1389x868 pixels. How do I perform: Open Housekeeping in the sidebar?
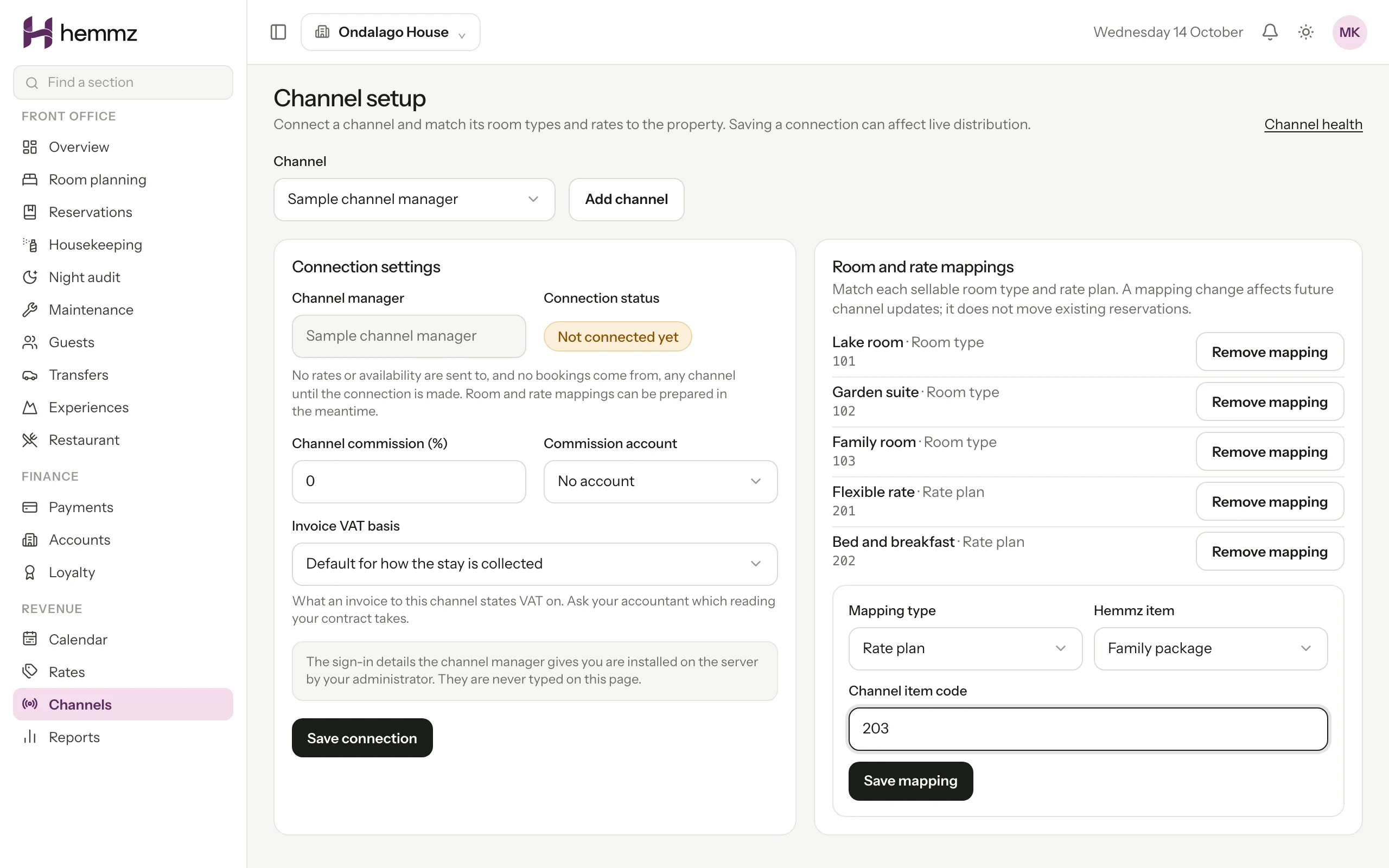pos(123,245)
